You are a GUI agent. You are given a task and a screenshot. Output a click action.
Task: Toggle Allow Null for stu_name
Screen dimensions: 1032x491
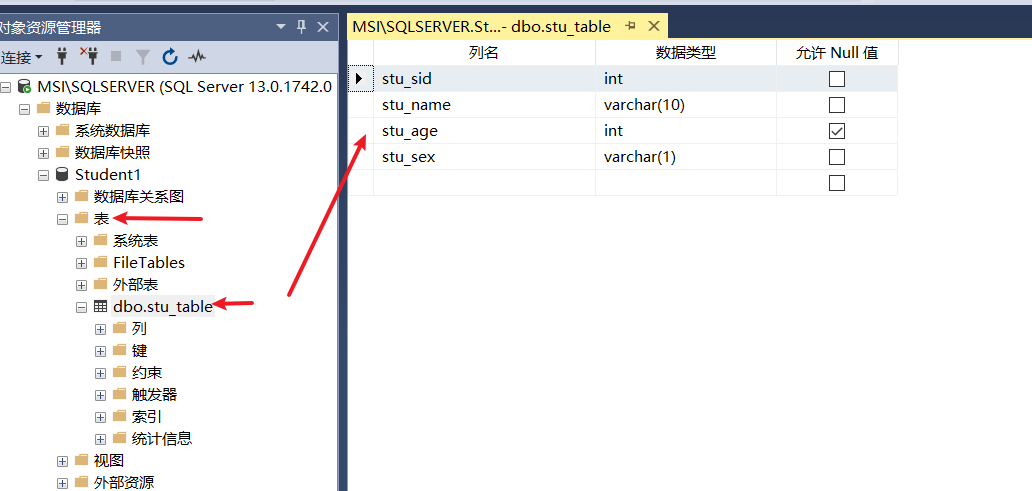(837, 105)
